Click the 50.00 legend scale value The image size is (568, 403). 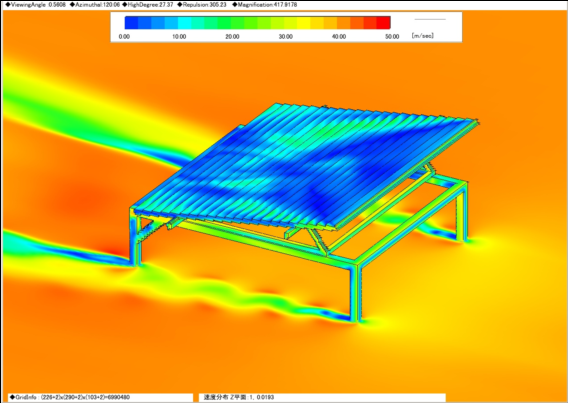tap(392, 37)
